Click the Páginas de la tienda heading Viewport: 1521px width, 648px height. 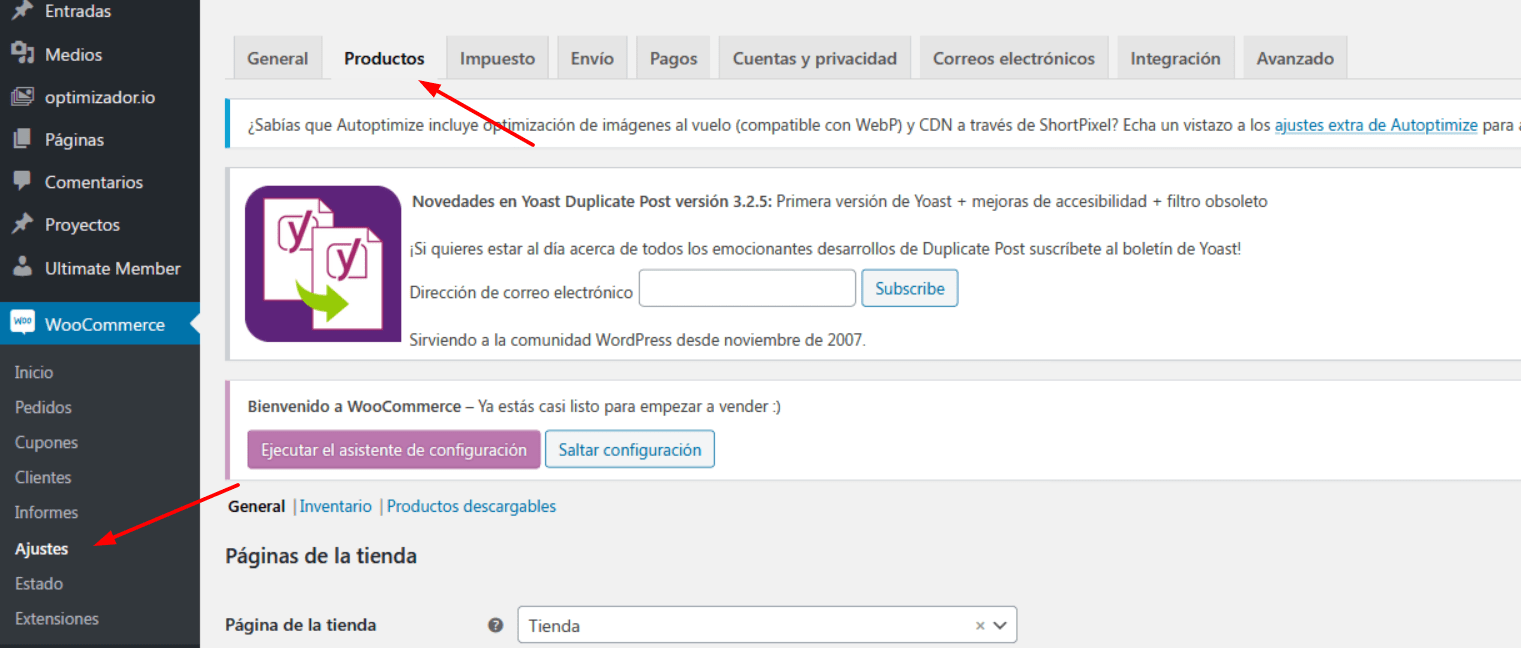point(321,555)
